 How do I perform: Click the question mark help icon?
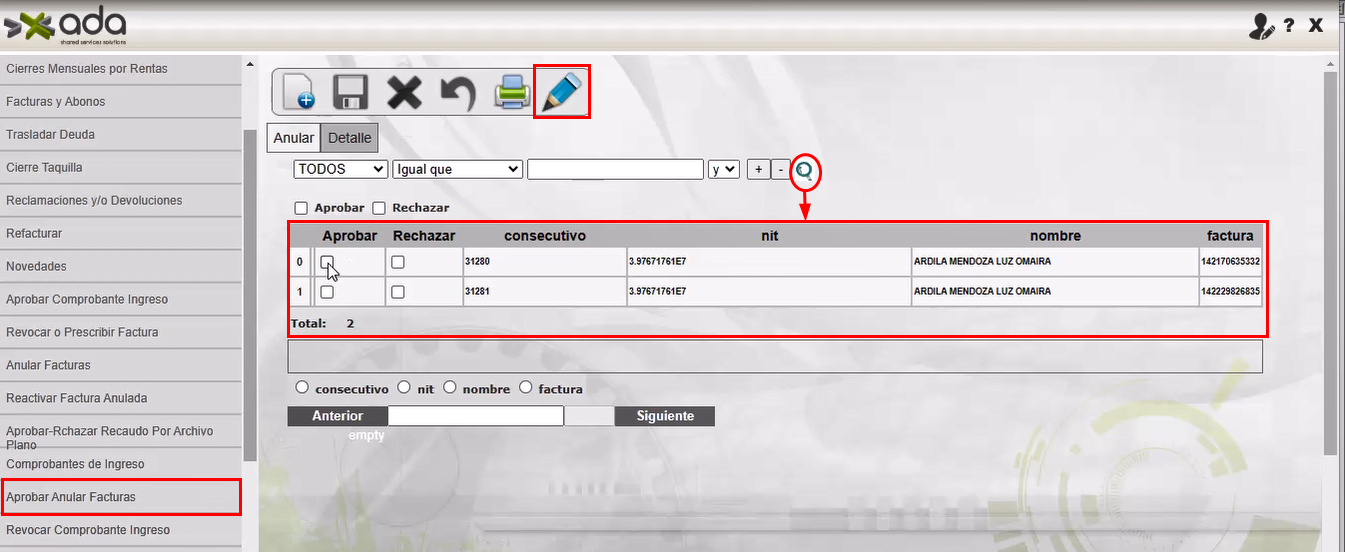[x=1290, y=26]
